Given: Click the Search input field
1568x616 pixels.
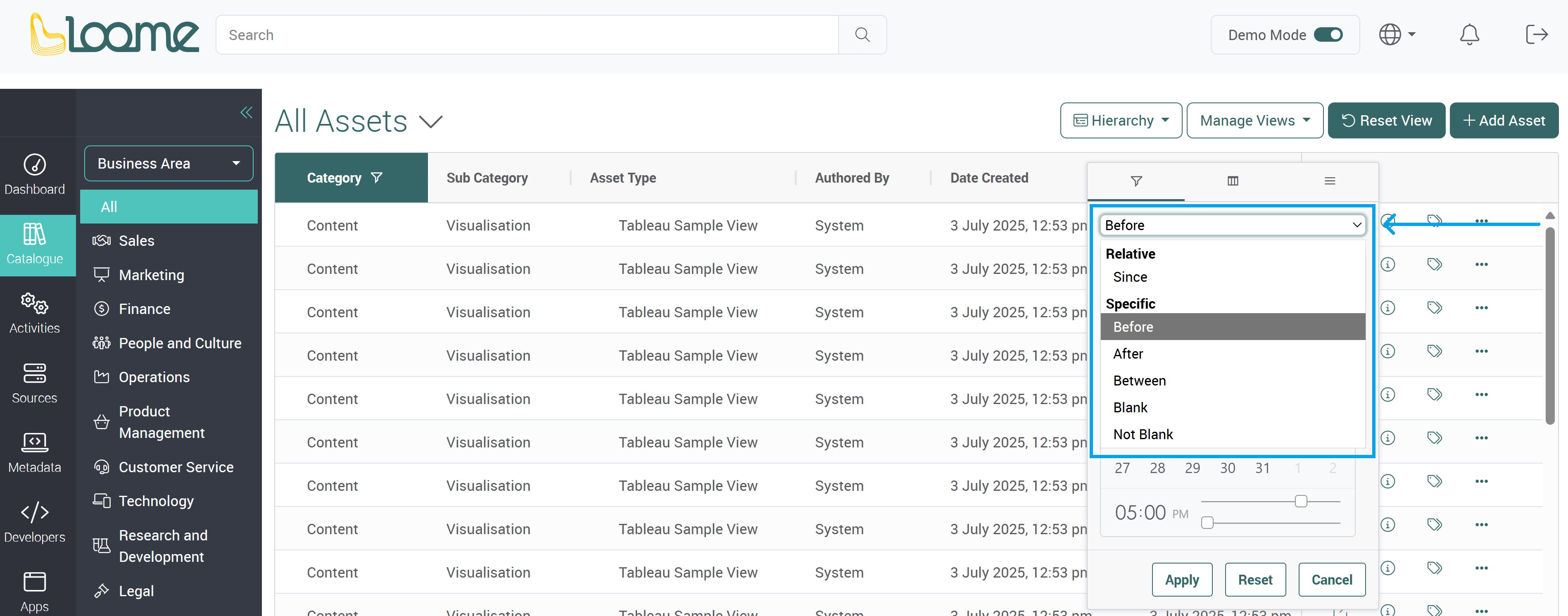Looking at the screenshot, I should 527,35.
